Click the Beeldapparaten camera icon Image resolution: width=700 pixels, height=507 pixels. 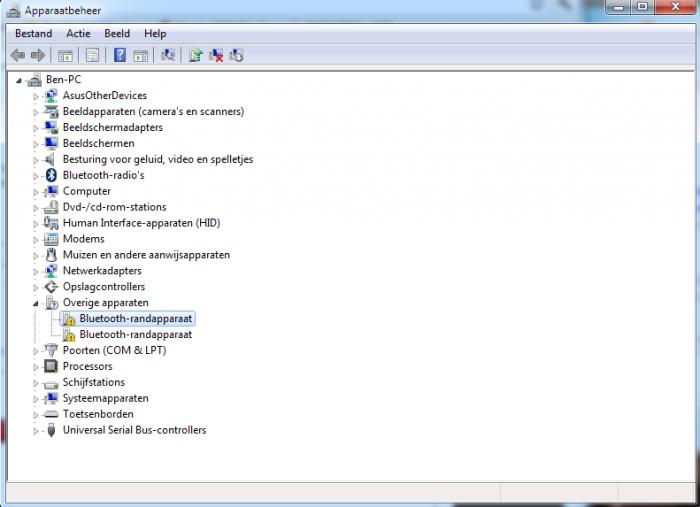click(51, 112)
